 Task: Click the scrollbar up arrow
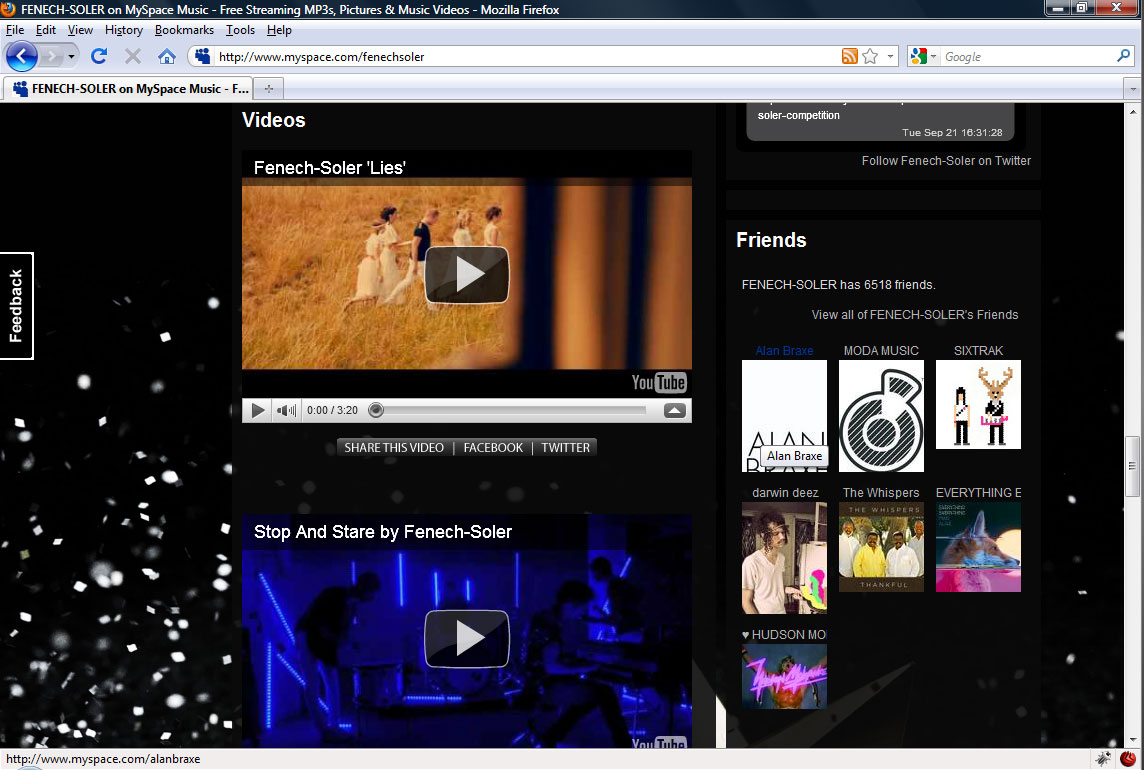pyautogui.click(x=1132, y=112)
